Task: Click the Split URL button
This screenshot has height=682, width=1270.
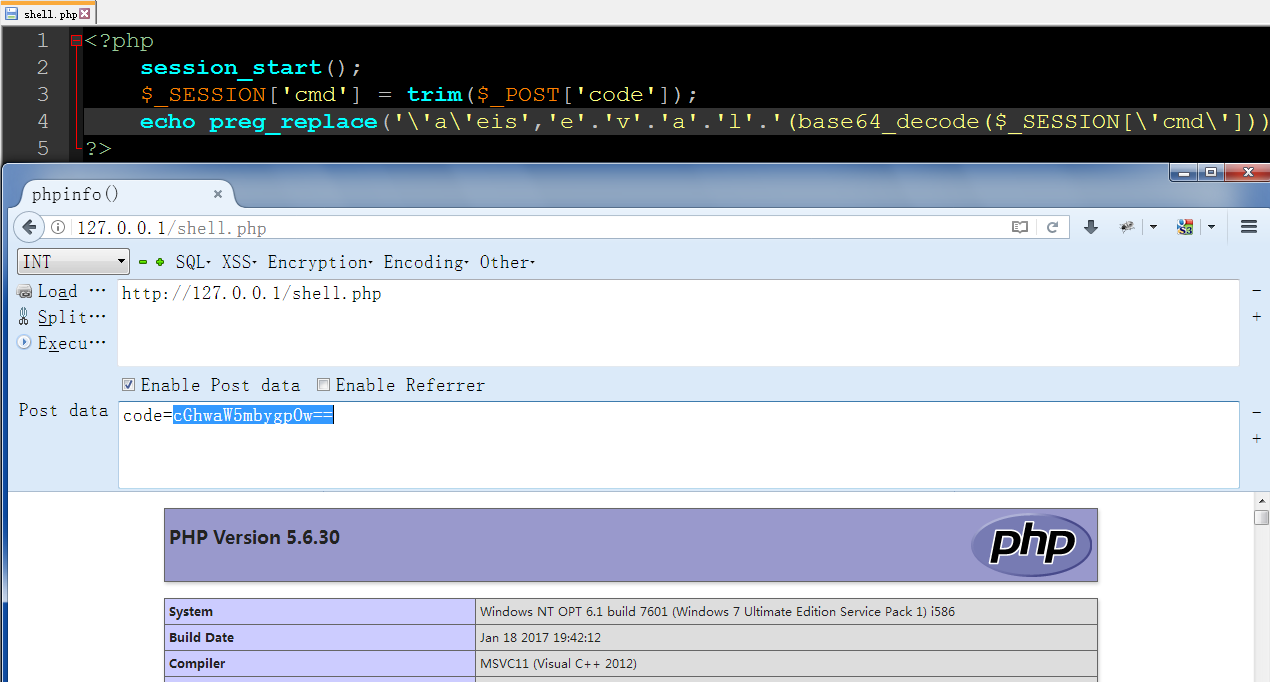Action: (62, 317)
